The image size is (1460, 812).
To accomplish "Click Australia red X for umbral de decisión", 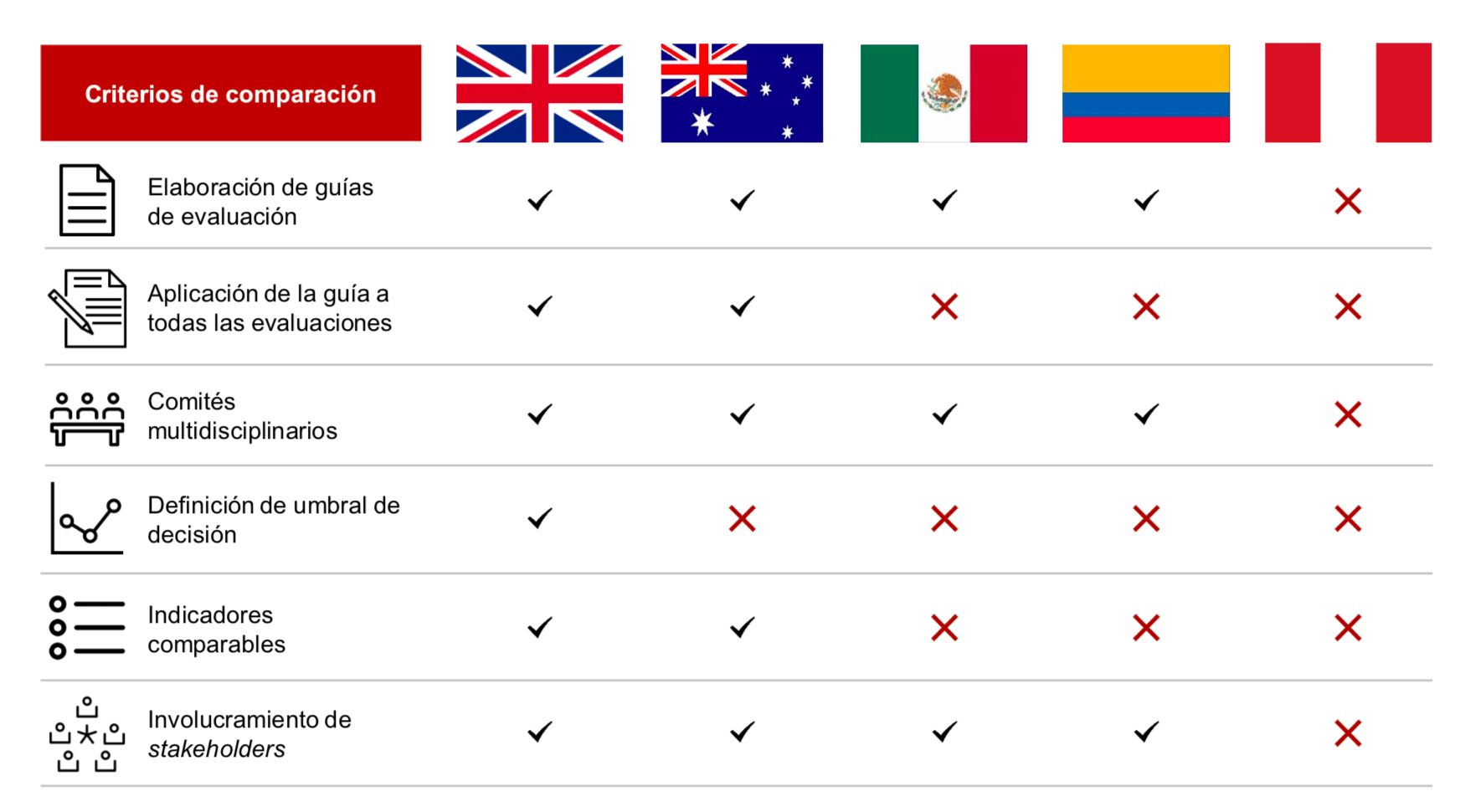I will coord(742,519).
